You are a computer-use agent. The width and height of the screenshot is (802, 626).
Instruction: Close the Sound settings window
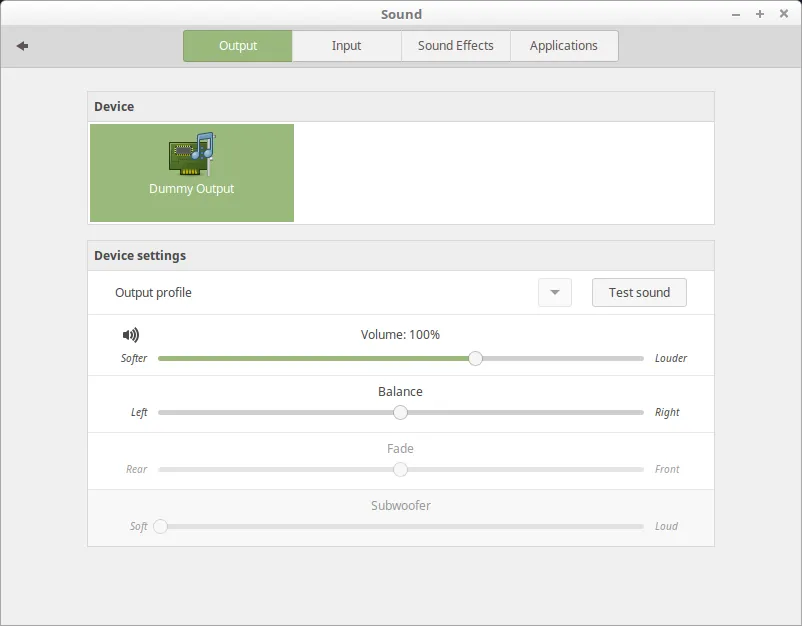coord(783,14)
